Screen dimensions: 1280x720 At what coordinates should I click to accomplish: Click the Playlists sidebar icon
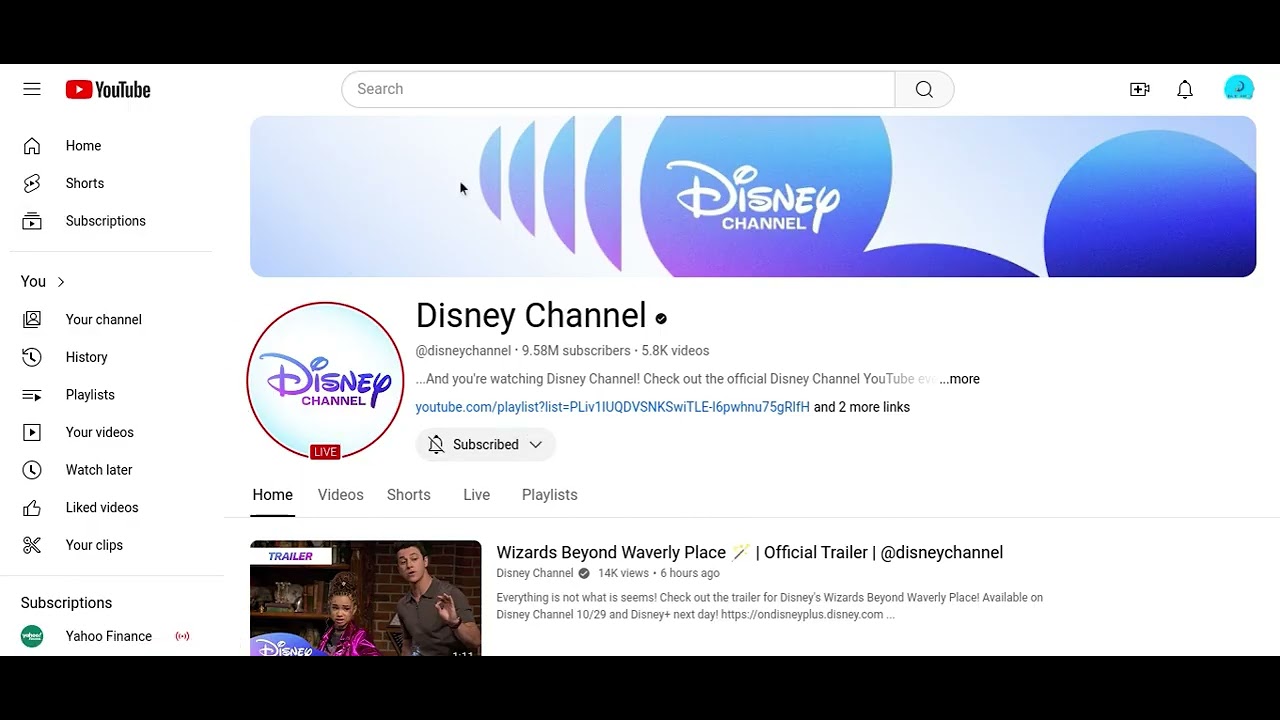point(32,395)
